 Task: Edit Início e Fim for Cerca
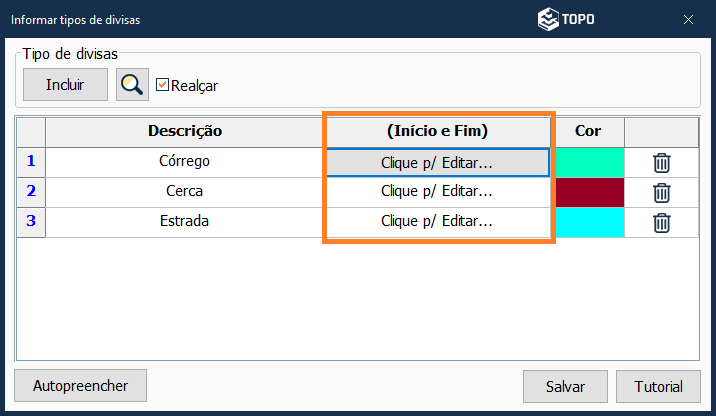(437, 192)
